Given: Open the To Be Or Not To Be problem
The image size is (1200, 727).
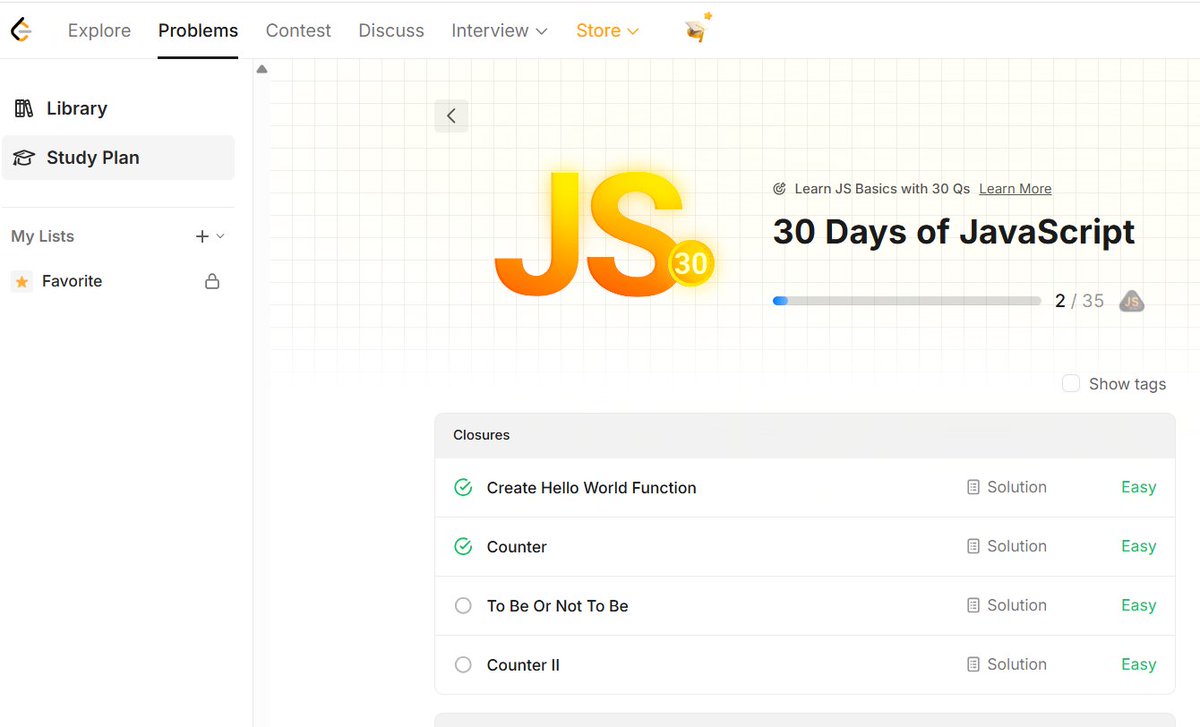Looking at the screenshot, I should pos(557,606).
